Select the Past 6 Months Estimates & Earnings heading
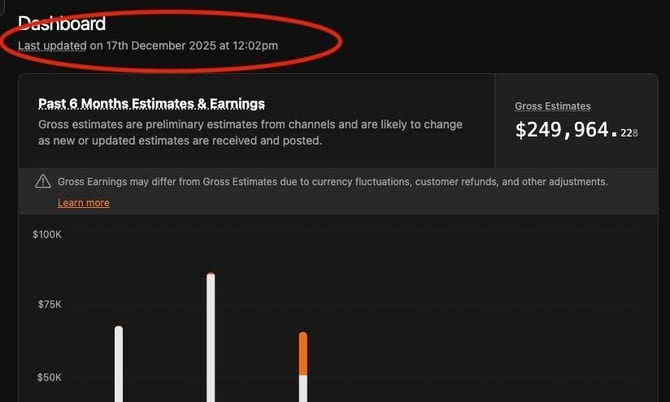The height and width of the screenshot is (402, 670). pos(151,104)
